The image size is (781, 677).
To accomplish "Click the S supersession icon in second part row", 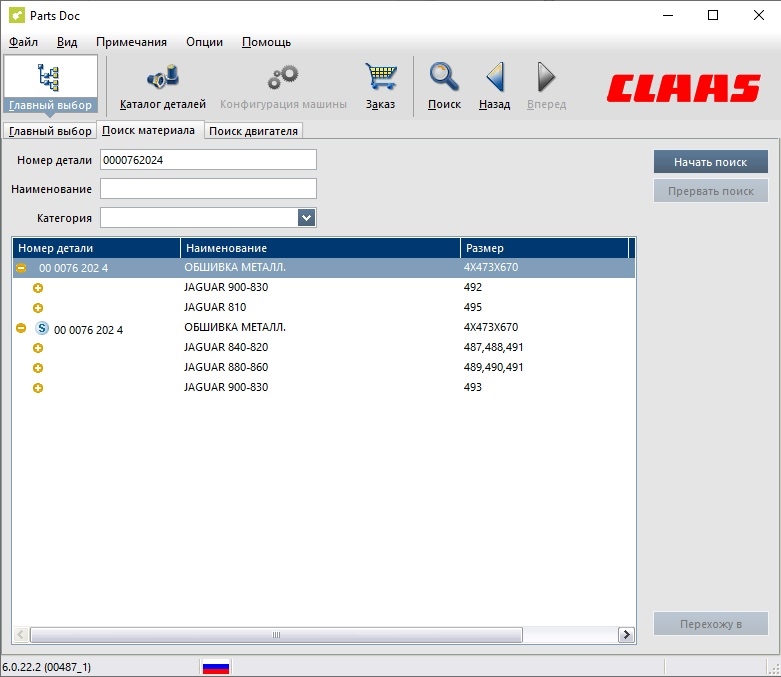I will coord(42,328).
